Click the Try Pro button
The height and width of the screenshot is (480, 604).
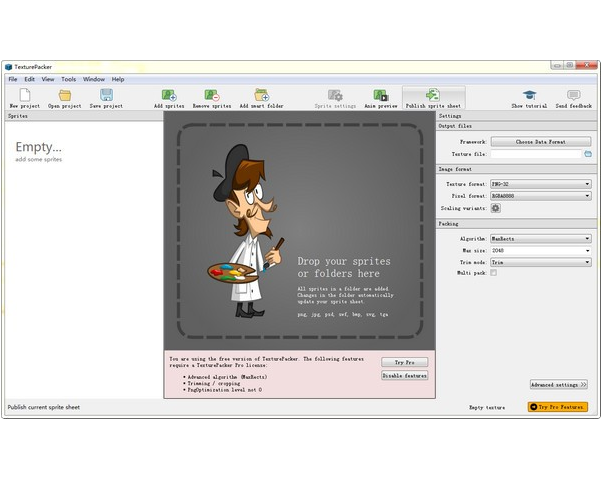click(404, 363)
